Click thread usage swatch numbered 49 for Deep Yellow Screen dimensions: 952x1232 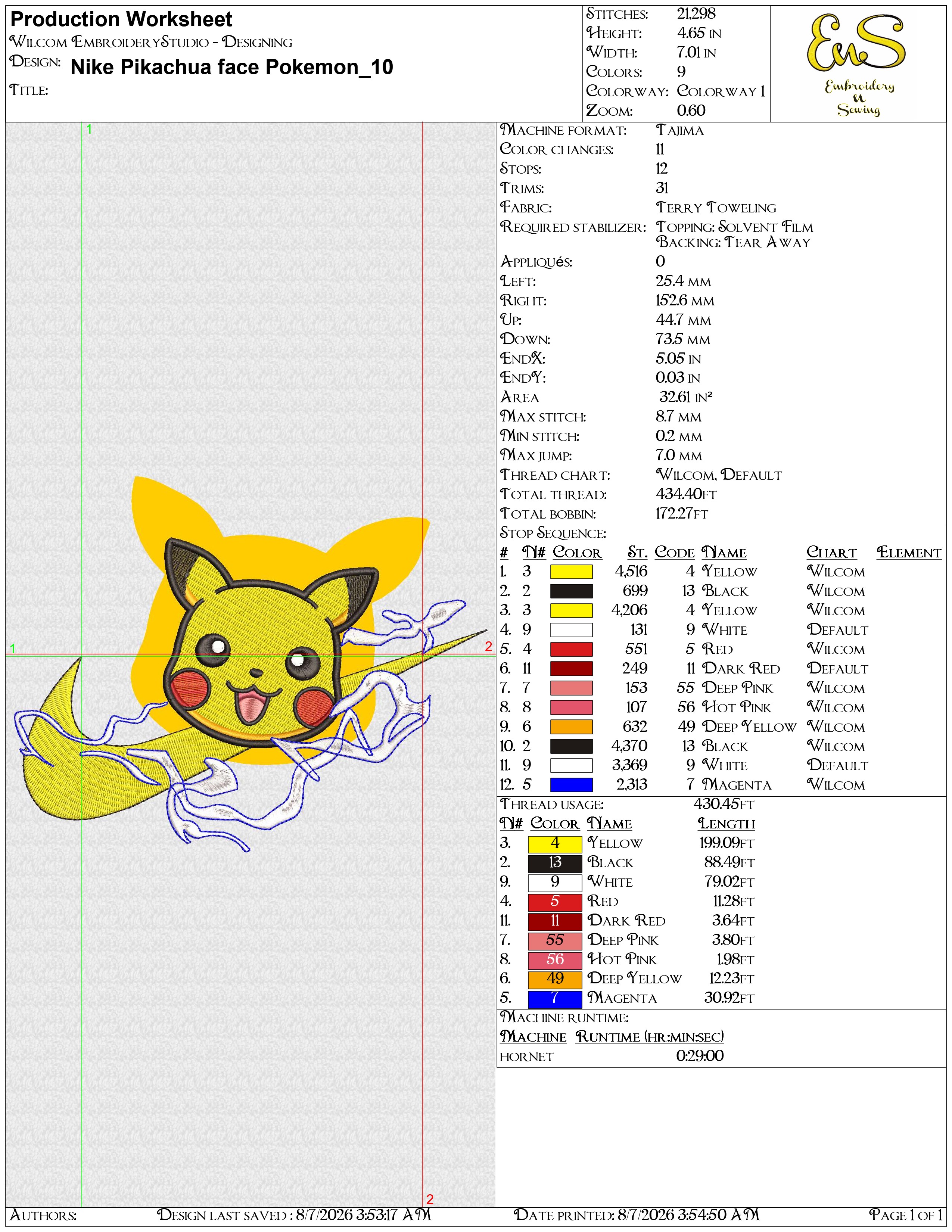pyautogui.click(x=555, y=979)
